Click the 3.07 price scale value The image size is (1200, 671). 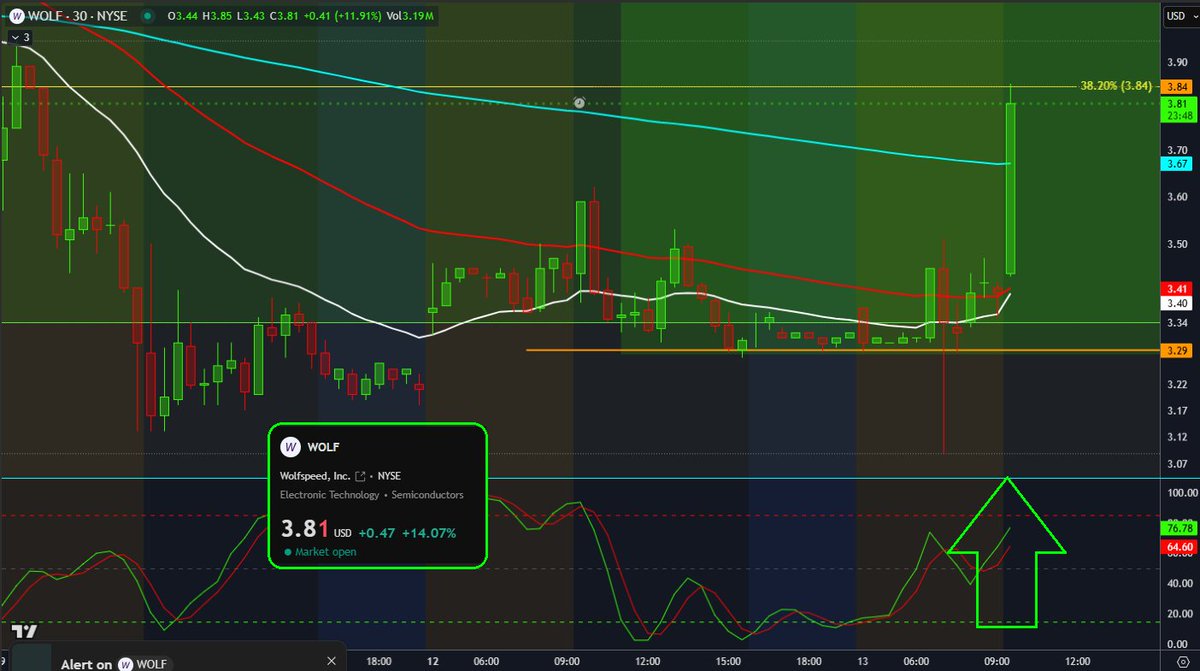pos(1175,464)
